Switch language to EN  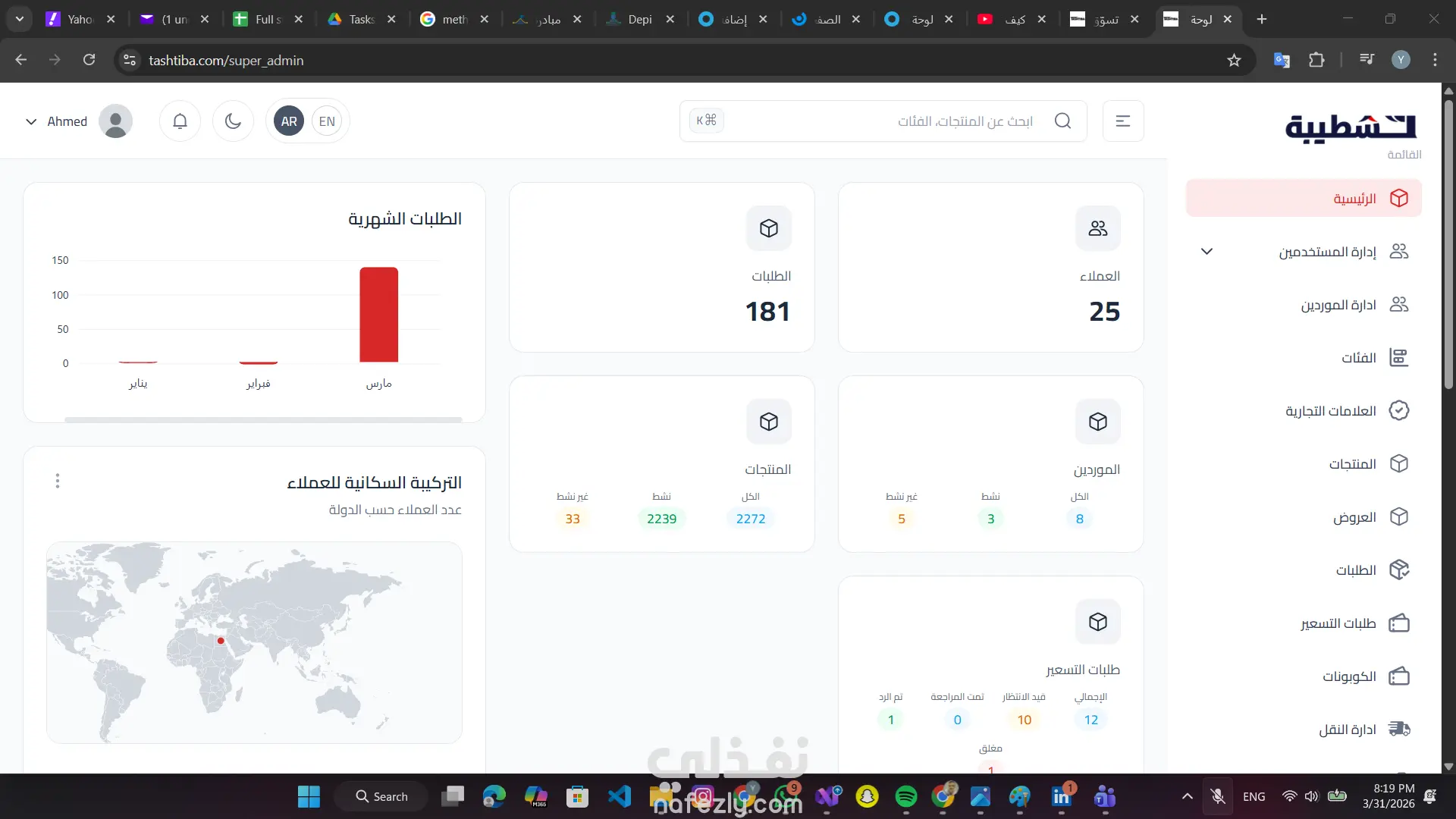tap(327, 121)
